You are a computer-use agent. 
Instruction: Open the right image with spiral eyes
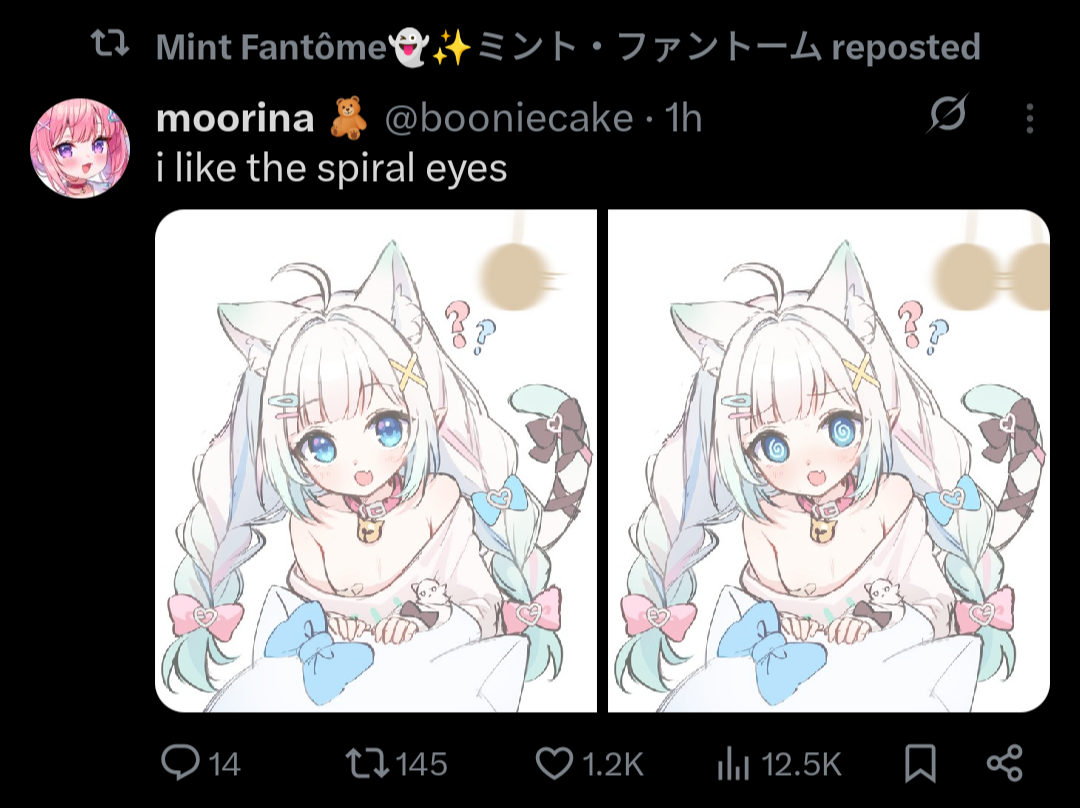click(828, 460)
